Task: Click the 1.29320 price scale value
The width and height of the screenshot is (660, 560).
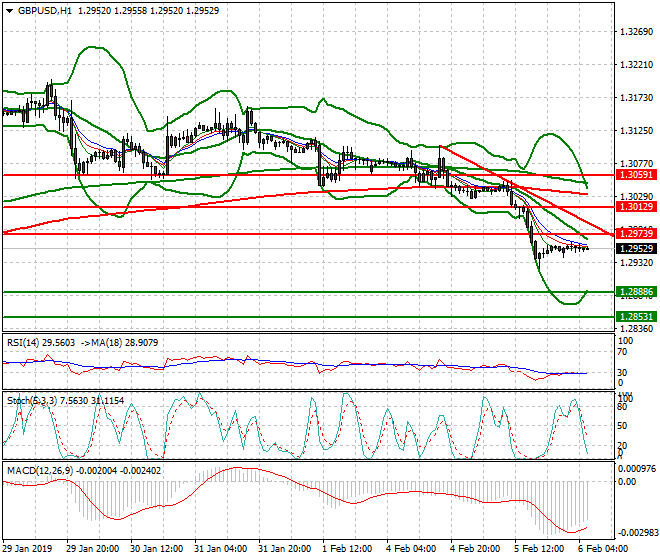Action: (637, 263)
